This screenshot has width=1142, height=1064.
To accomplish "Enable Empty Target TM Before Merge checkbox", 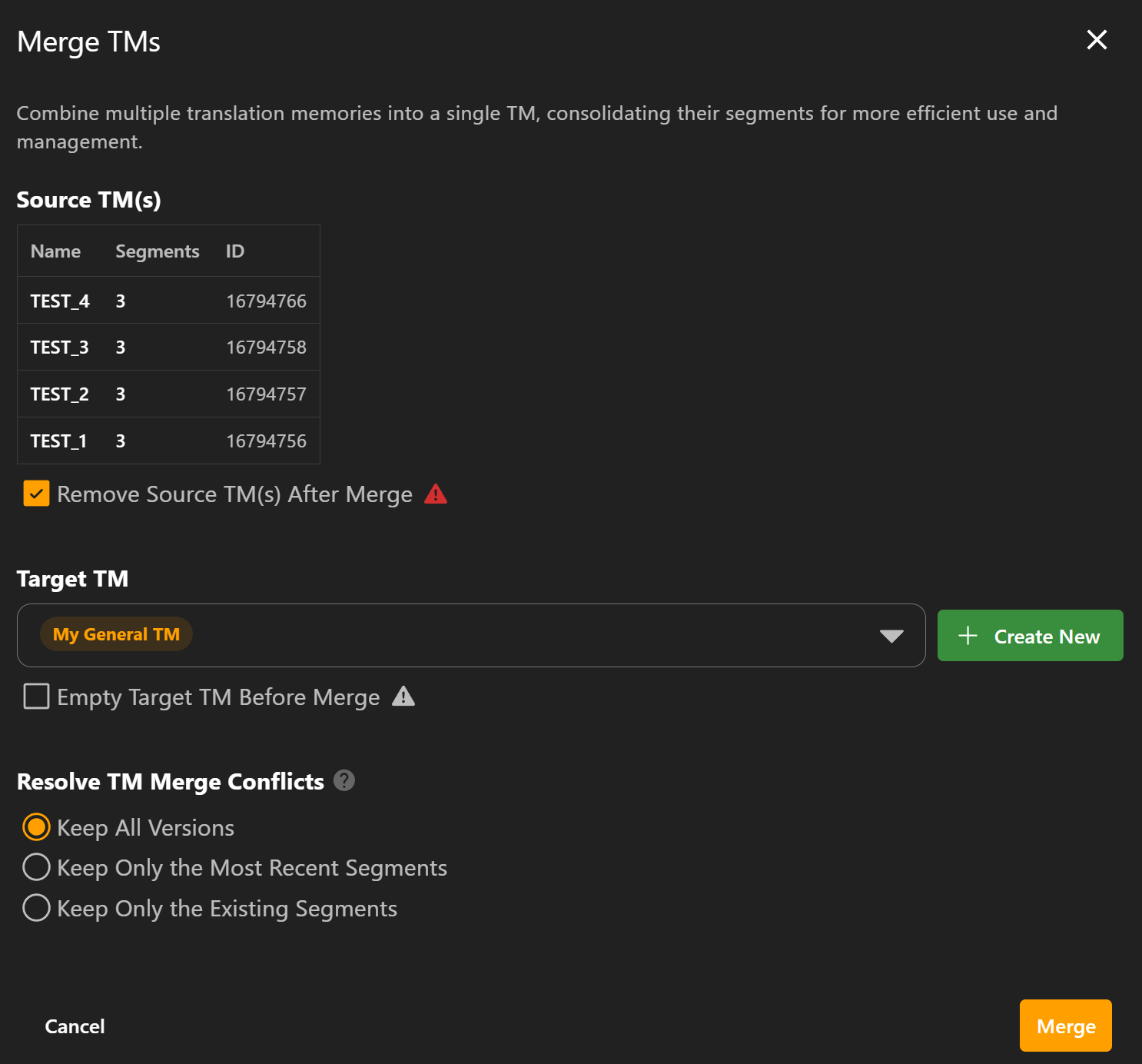I will (36, 697).
